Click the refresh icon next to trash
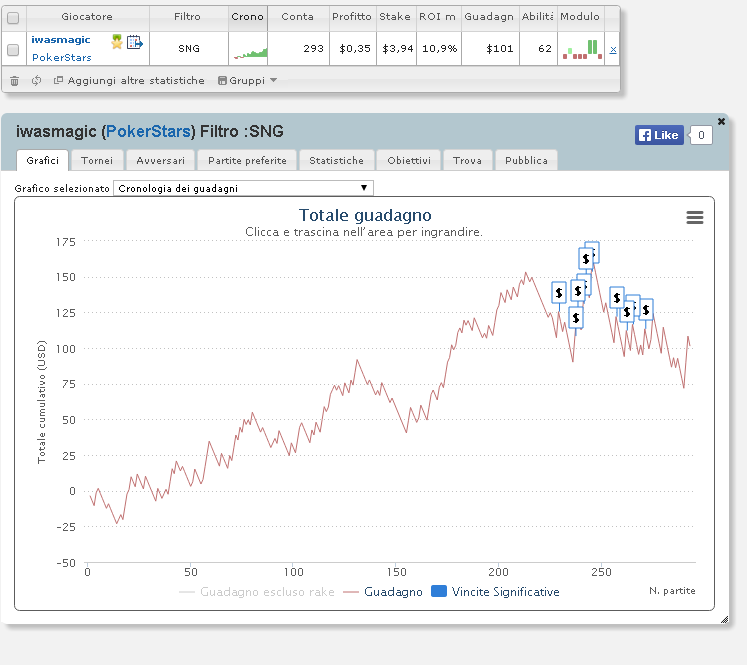 (x=37, y=81)
